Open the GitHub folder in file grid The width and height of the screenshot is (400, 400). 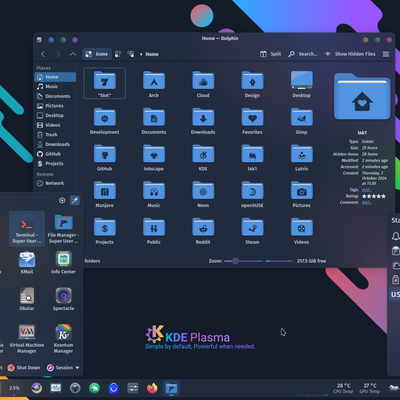104,157
